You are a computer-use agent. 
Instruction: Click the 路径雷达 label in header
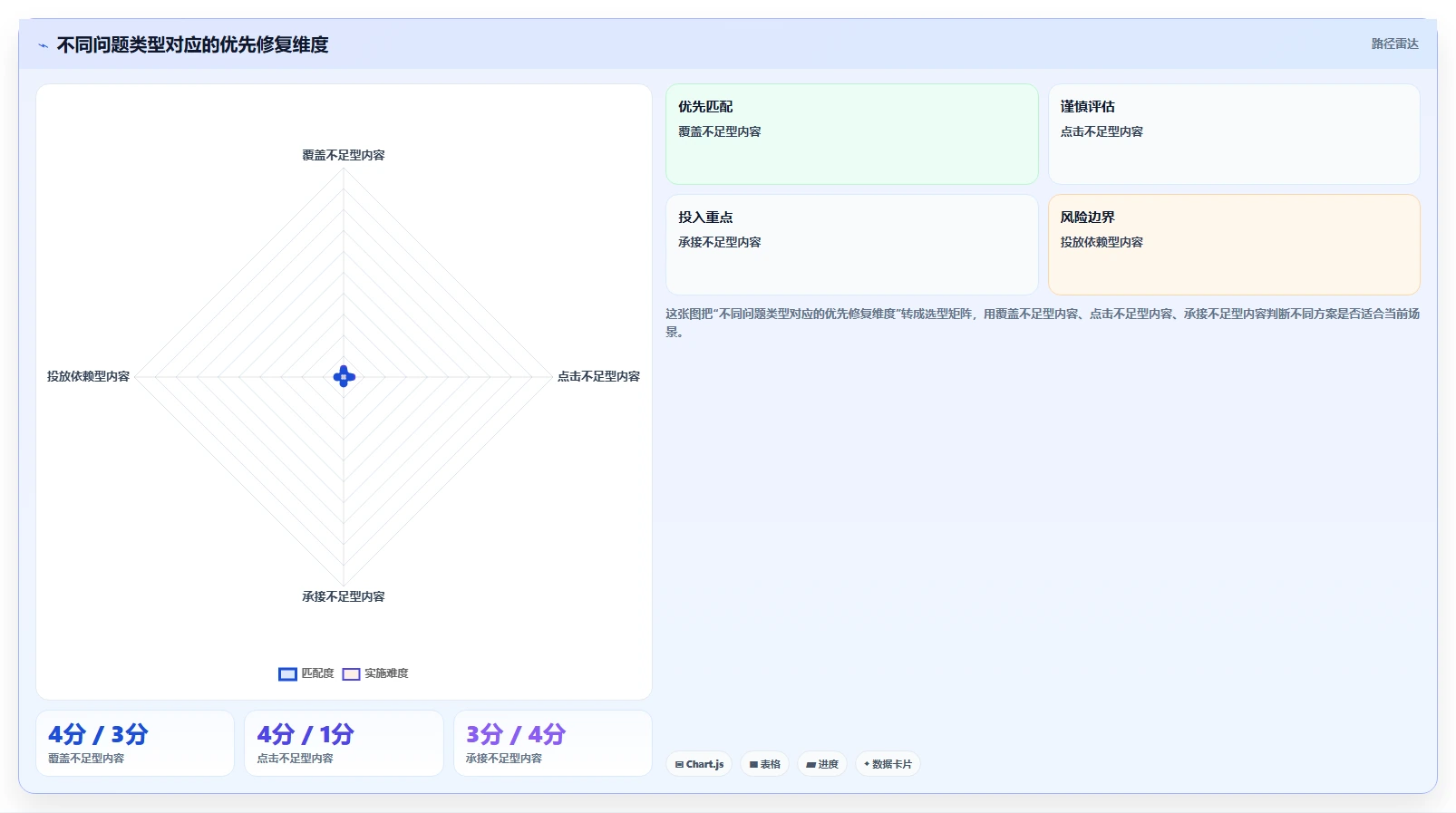point(1394,44)
